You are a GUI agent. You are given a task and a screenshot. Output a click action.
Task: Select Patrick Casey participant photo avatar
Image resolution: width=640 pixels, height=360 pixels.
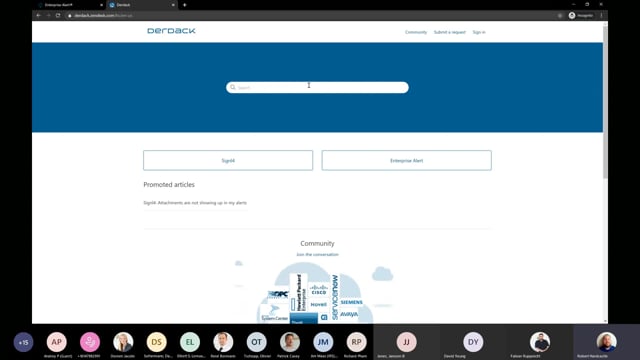click(x=290, y=342)
